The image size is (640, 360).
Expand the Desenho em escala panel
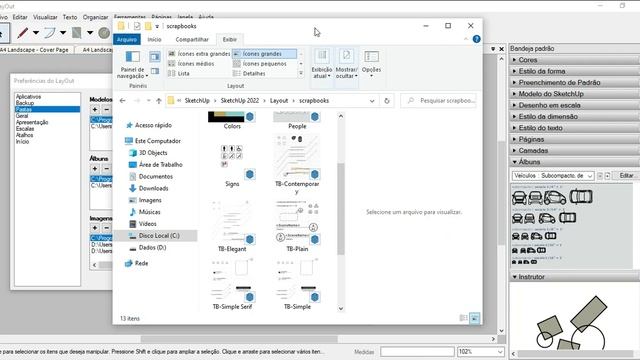574,105
